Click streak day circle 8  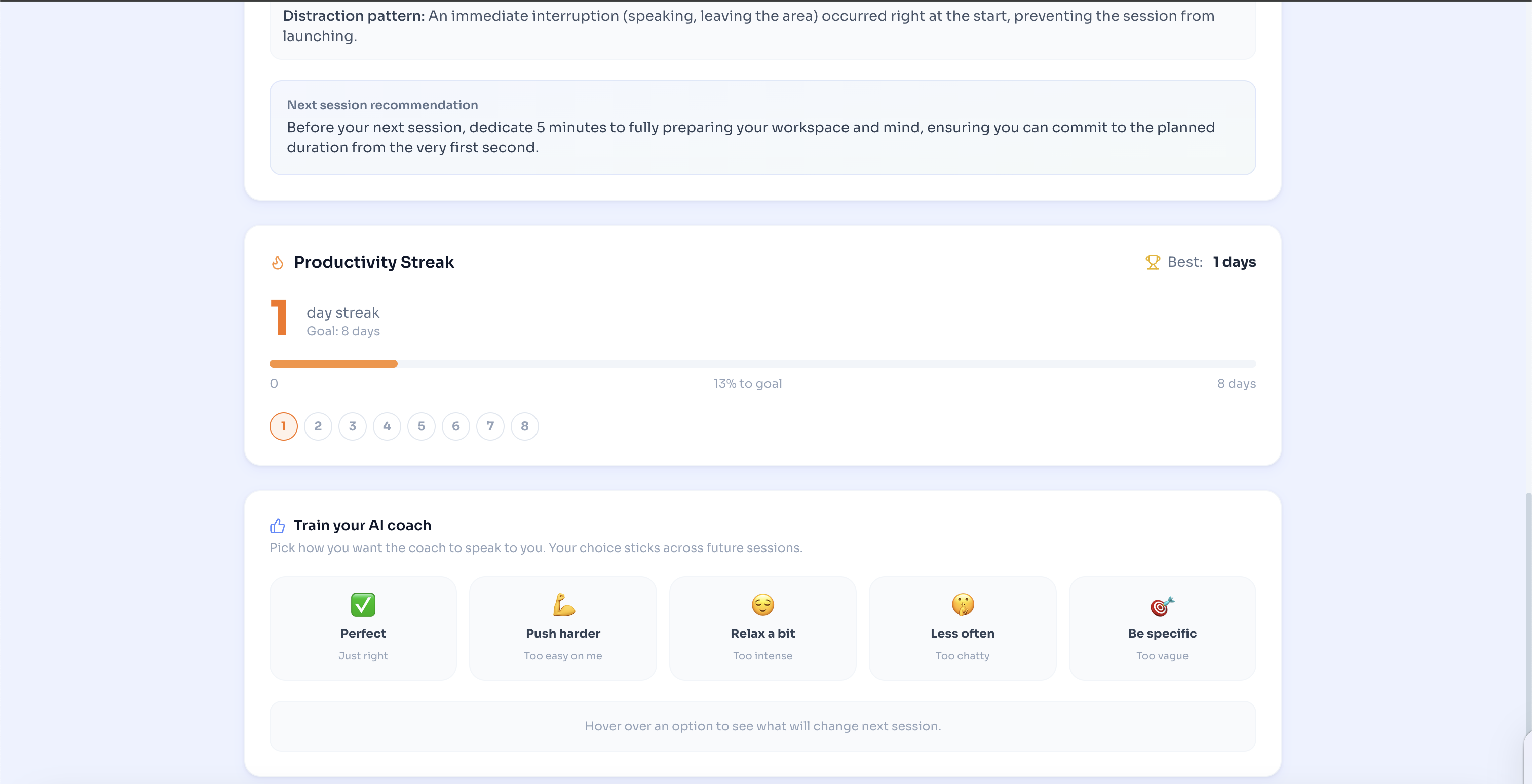[x=524, y=426]
